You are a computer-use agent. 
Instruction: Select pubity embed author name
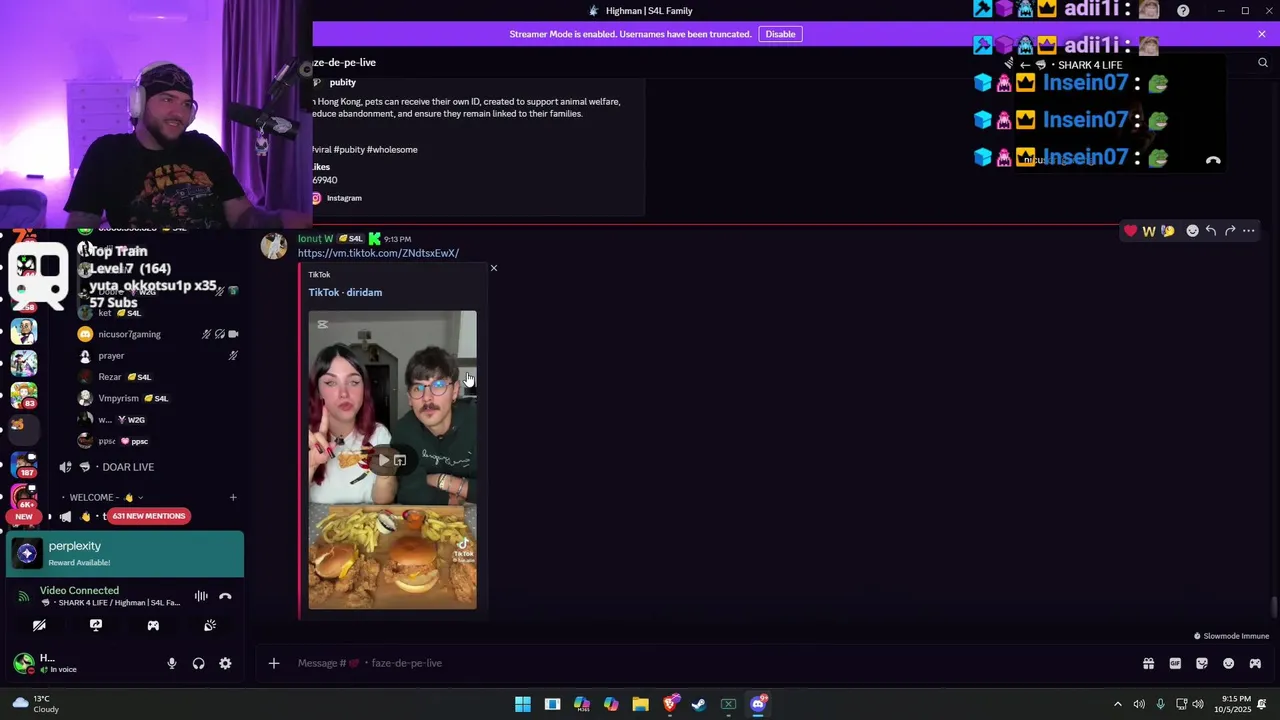tap(342, 83)
